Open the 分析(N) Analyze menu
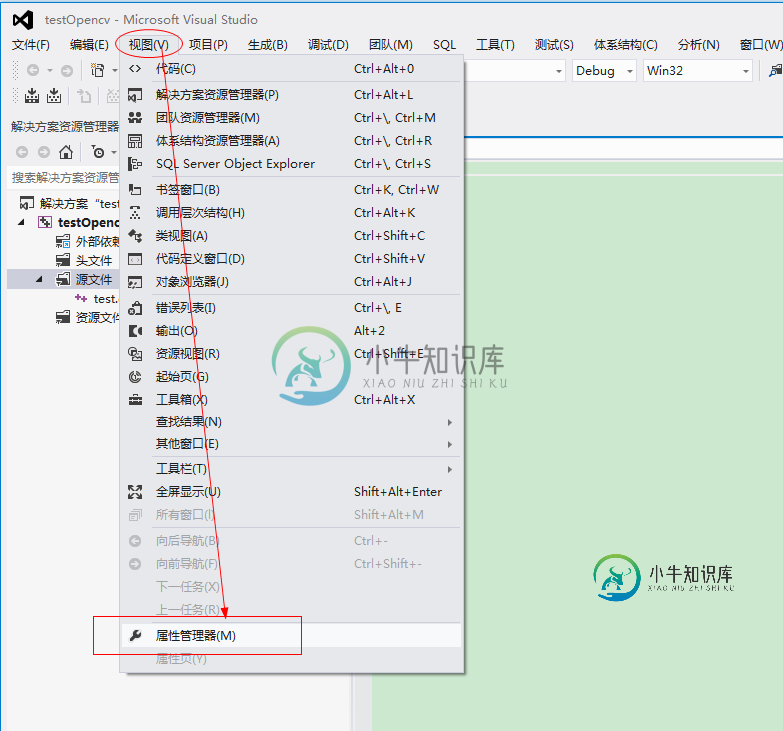The width and height of the screenshot is (783, 731). click(x=699, y=45)
